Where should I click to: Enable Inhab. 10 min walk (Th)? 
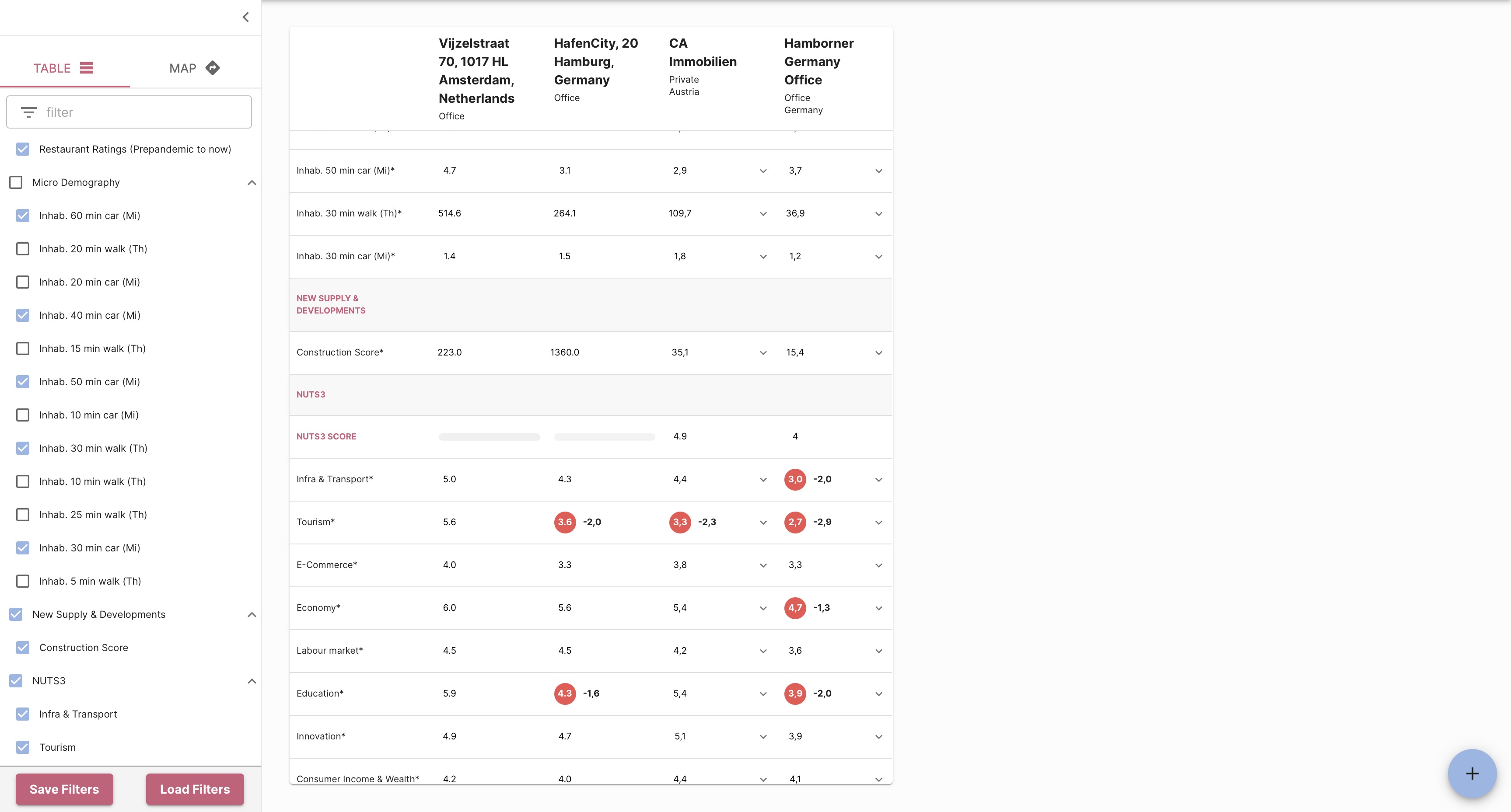[23, 481]
